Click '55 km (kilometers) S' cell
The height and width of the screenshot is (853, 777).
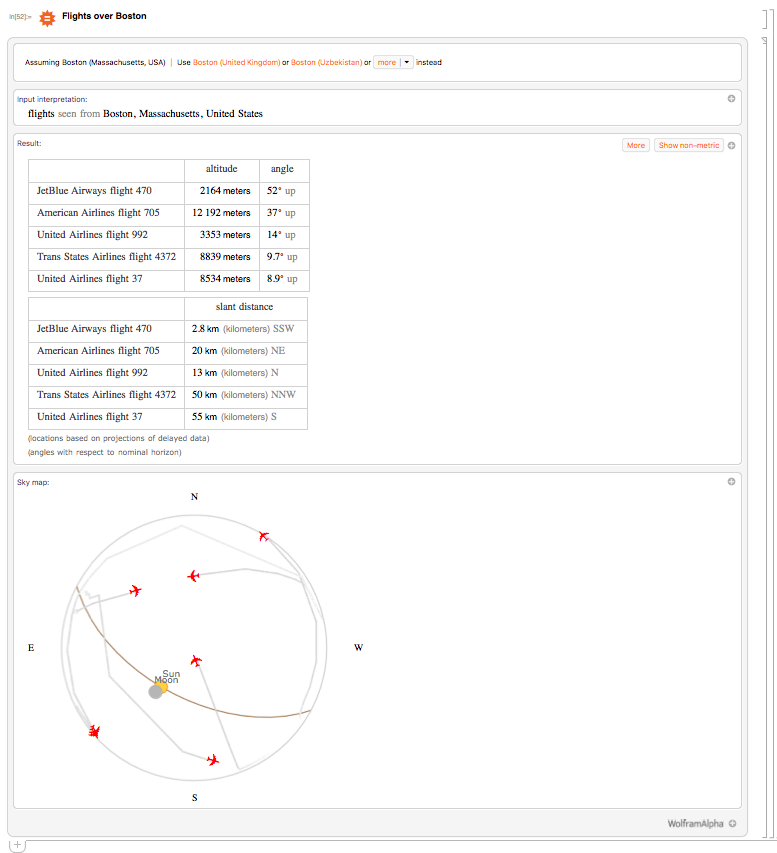(x=234, y=417)
